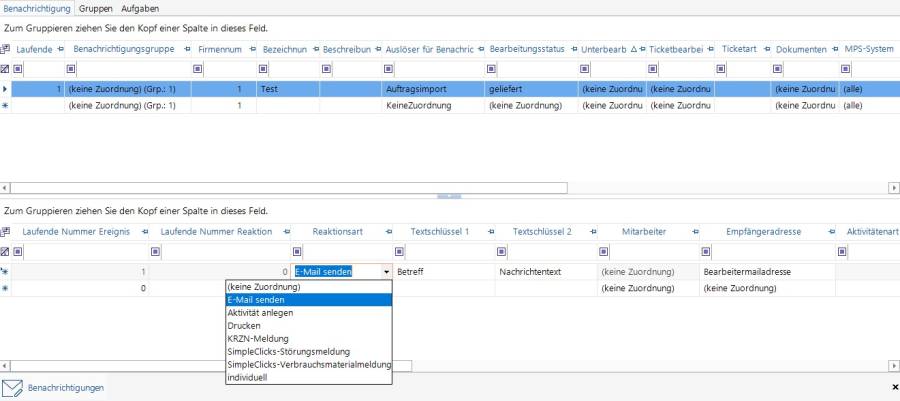This screenshot has height=401, width=900.
Task: Click filter operator box under Empfängeradresse
Action: pyautogui.click(x=706, y=251)
